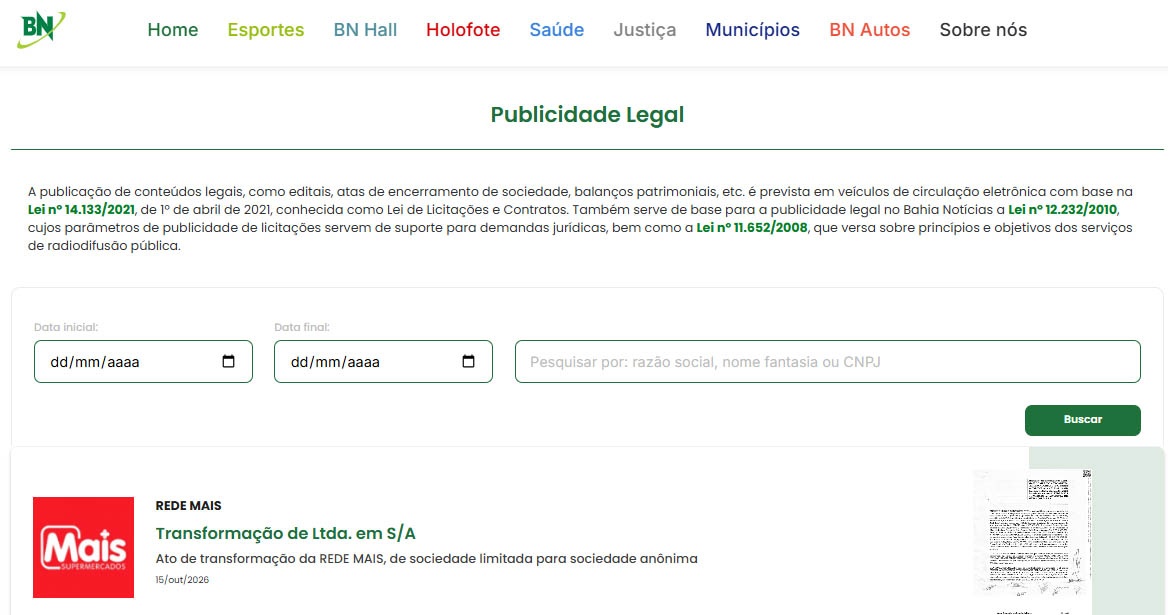The width and height of the screenshot is (1171, 615).
Task: Click the Publicidade Legal heading
Action: (587, 114)
